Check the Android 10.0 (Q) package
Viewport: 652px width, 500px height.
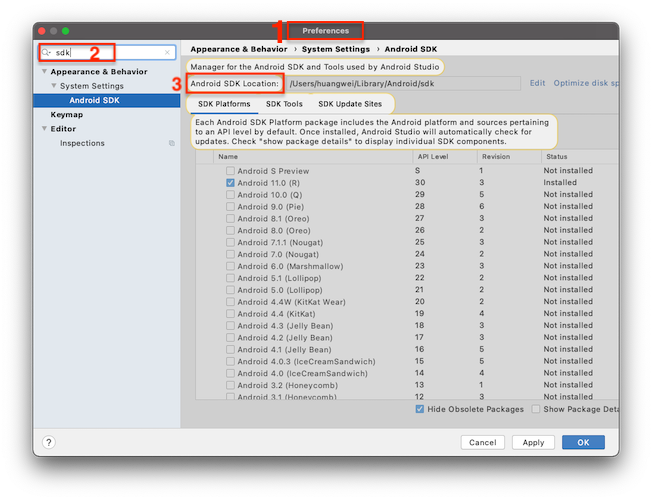[231, 195]
